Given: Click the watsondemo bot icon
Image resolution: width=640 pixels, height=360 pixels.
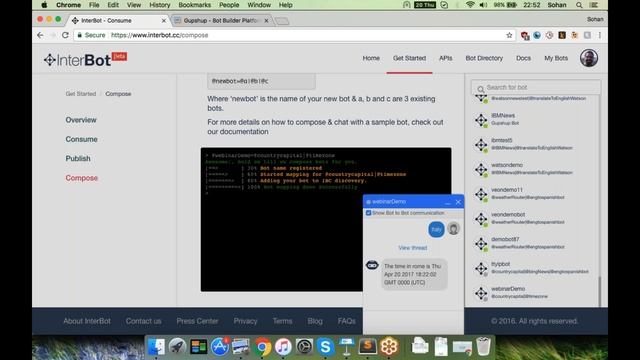Looking at the screenshot, I should tap(481, 169).
